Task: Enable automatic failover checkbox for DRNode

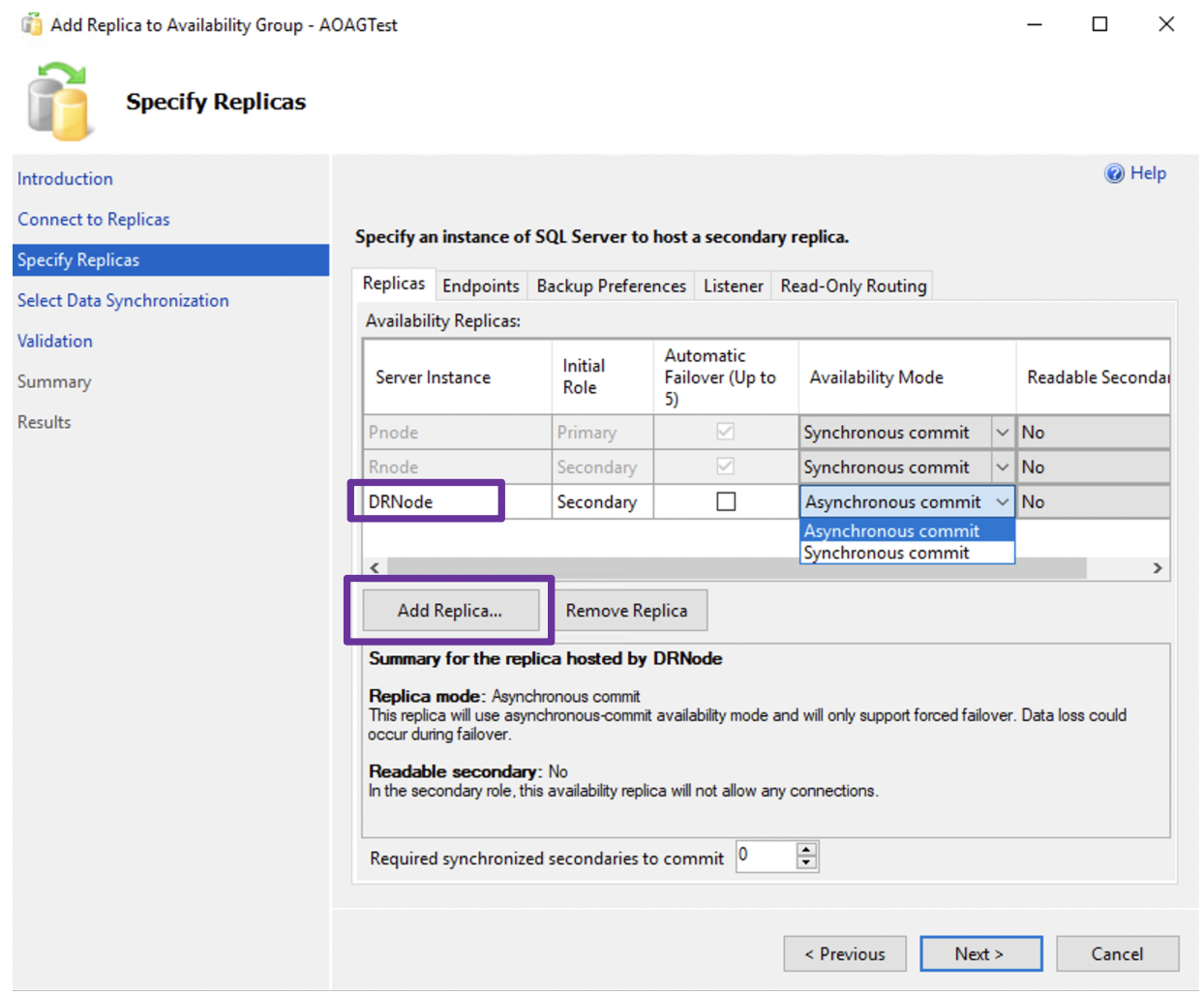Action: point(725,501)
